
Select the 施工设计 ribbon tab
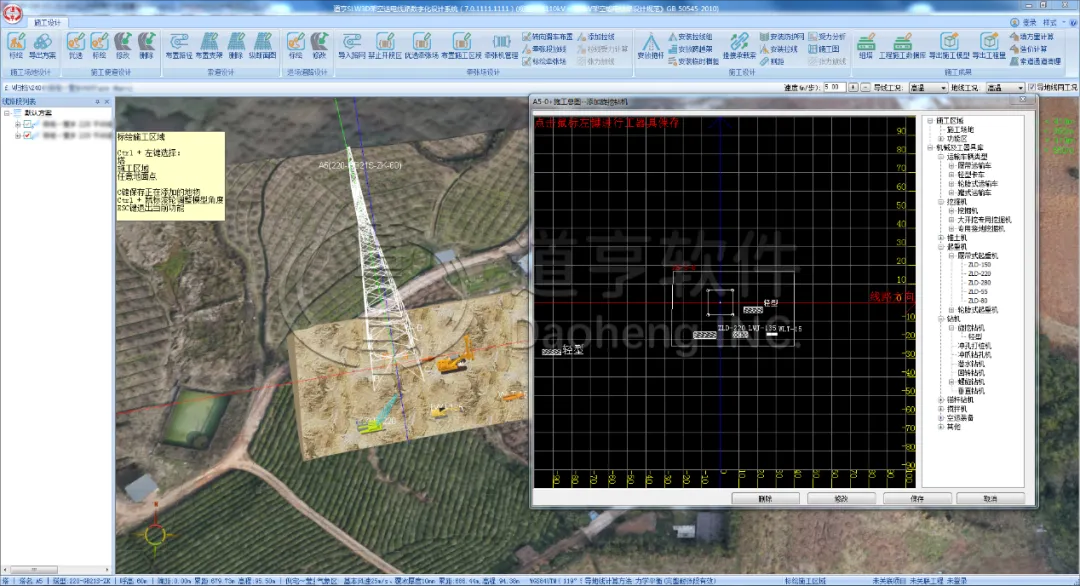click(46, 21)
